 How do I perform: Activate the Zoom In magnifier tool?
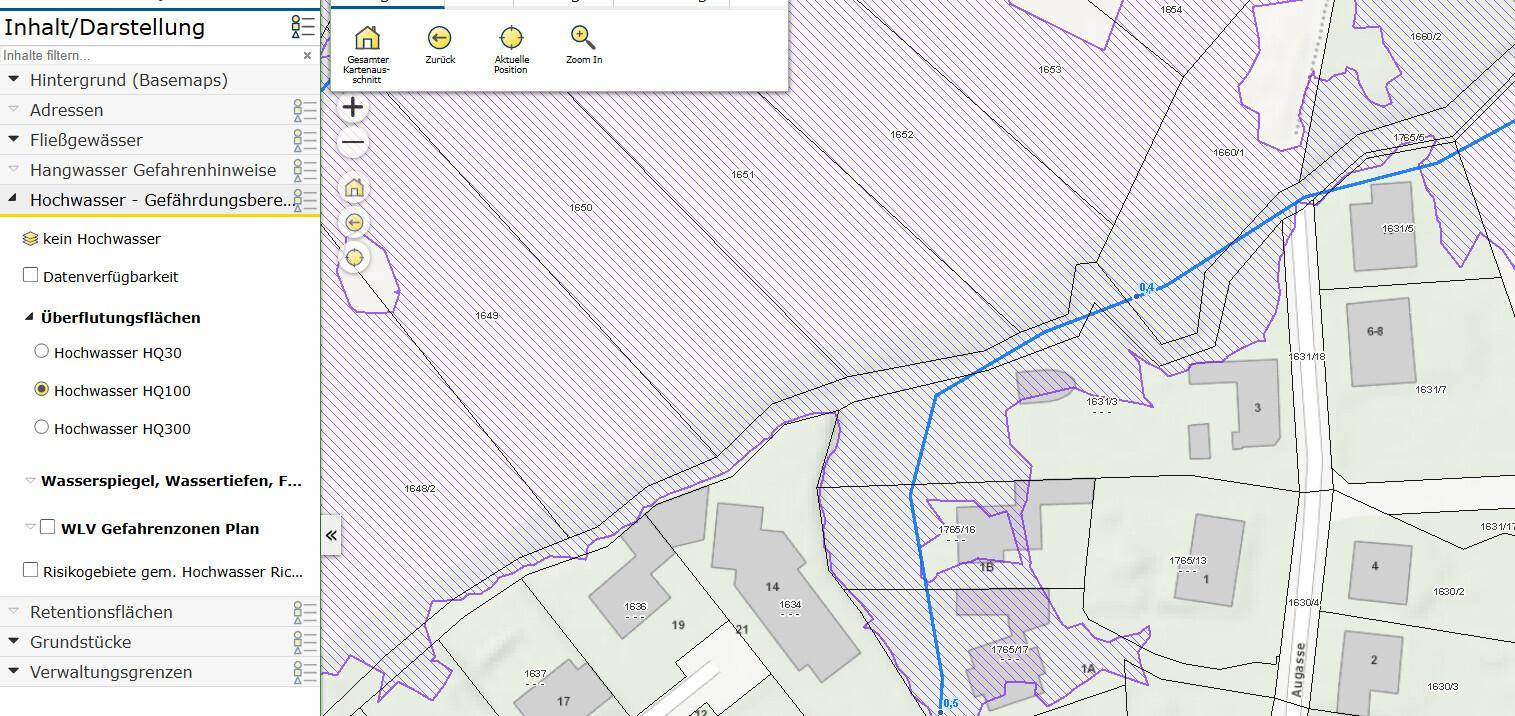click(x=583, y=38)
